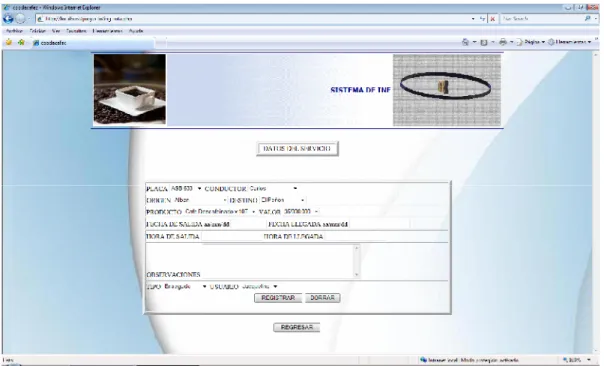This screenshot has height=366, width=604.
Task: Click the Feeds icon in the command bar
Action: click(484, 42)
